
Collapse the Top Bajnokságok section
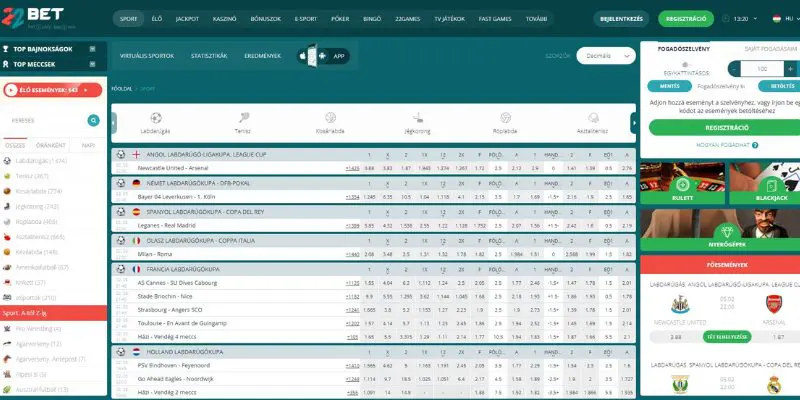pyautogui.click(x=92, y=49)
